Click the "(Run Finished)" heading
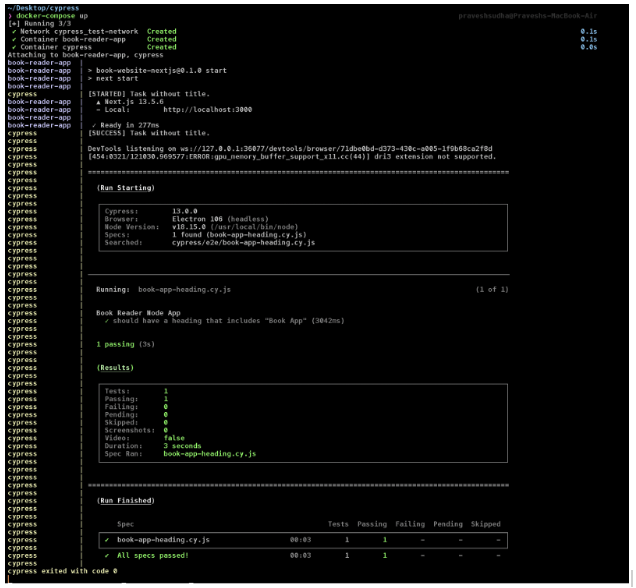This screenshot has width=636, height=588. click(126, 501)
